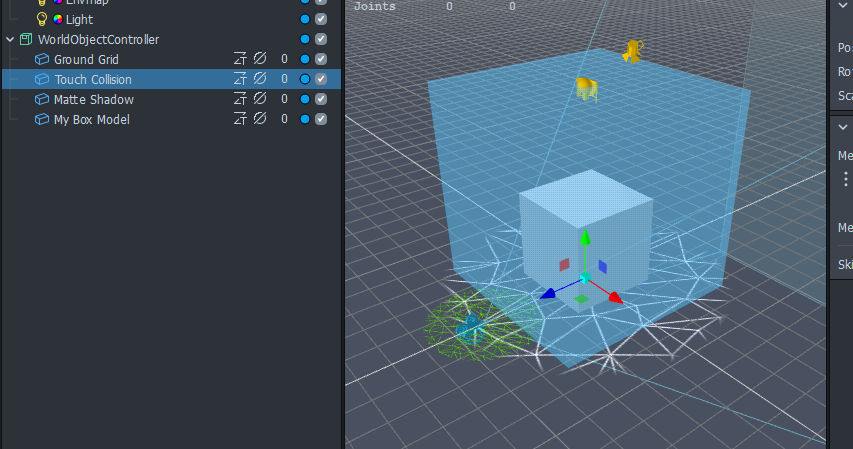Click the My Box Model cube icon

click(42, 119)
